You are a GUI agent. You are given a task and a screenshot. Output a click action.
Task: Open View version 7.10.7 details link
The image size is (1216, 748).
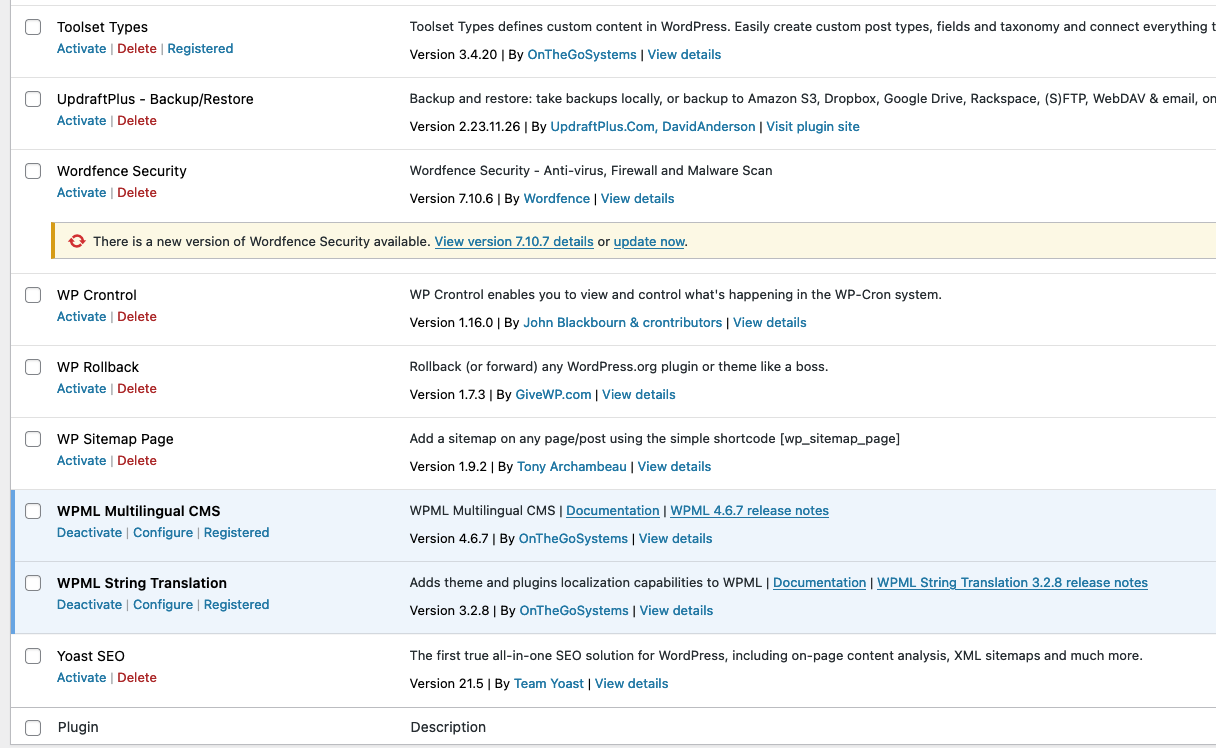(x=514, y=241)
